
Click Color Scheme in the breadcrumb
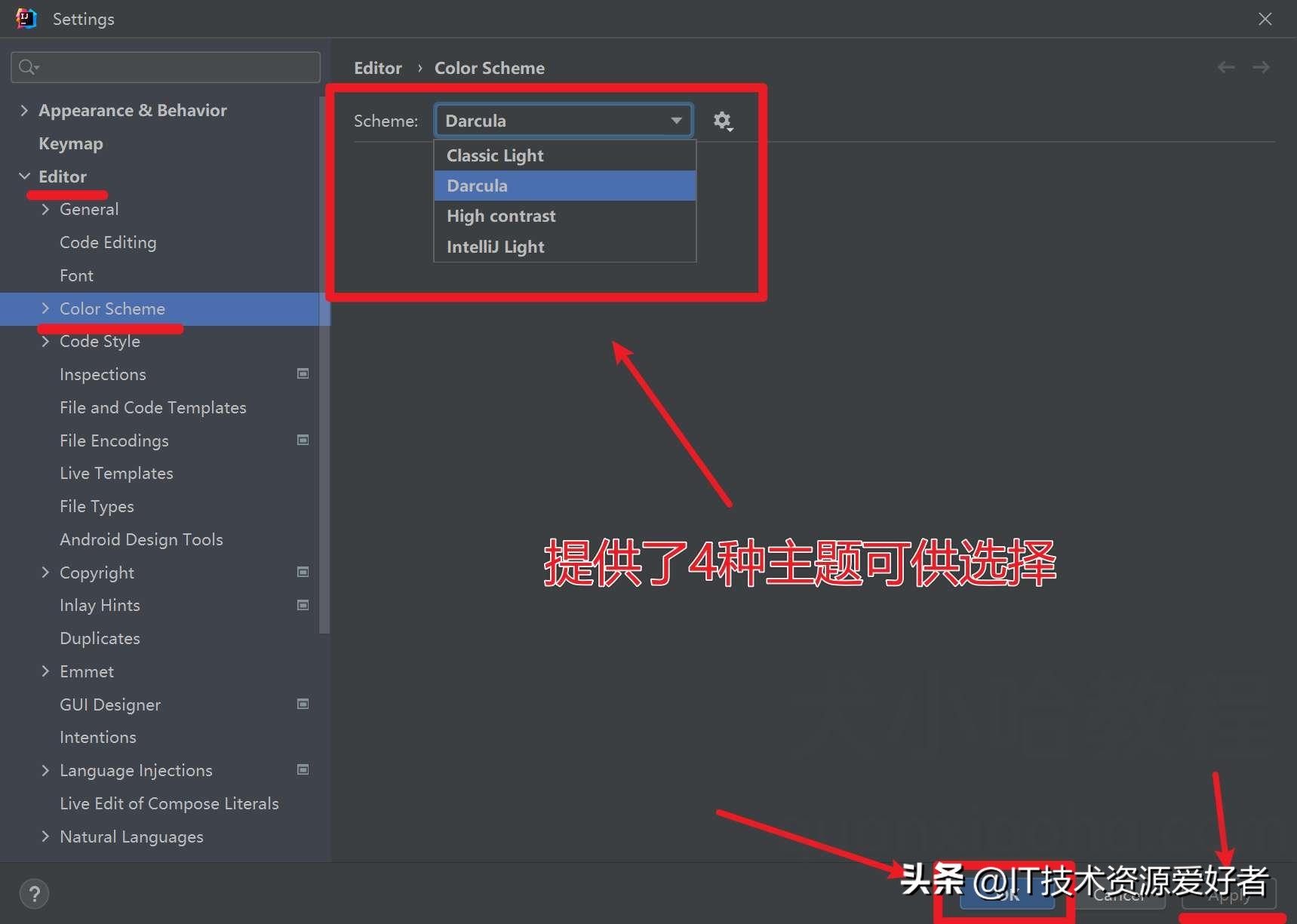tap(490, 68)
